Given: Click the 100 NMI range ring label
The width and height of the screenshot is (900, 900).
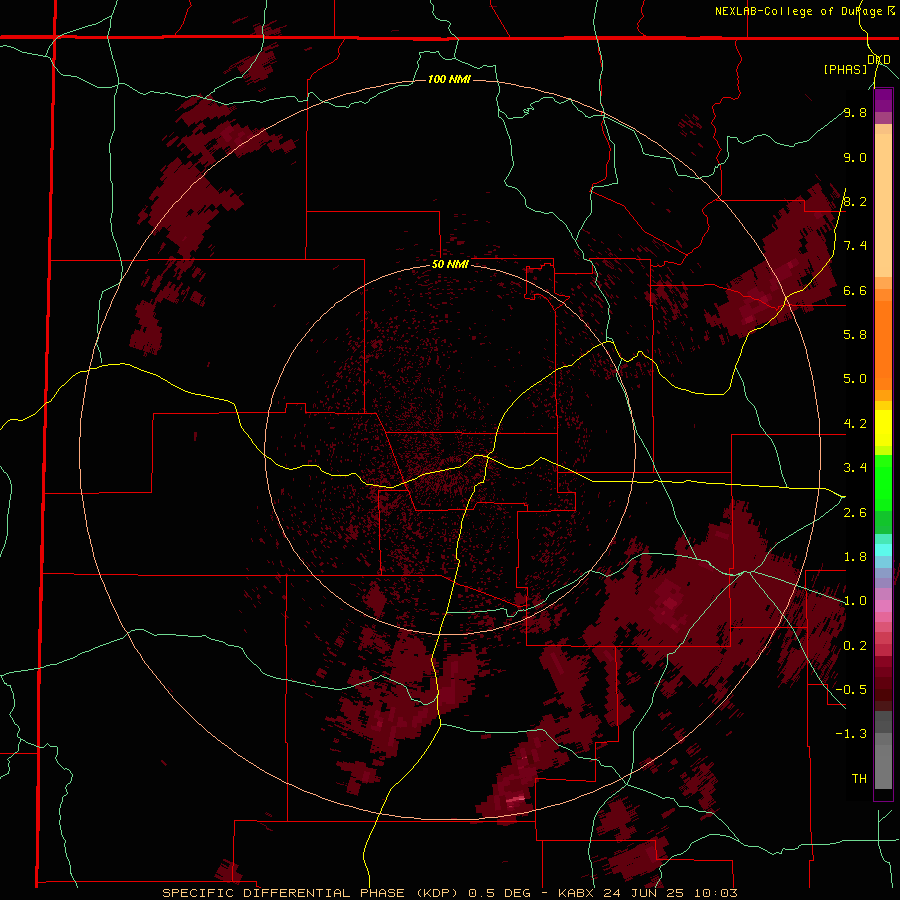Looking at the screenshot, I should [449, 79].
